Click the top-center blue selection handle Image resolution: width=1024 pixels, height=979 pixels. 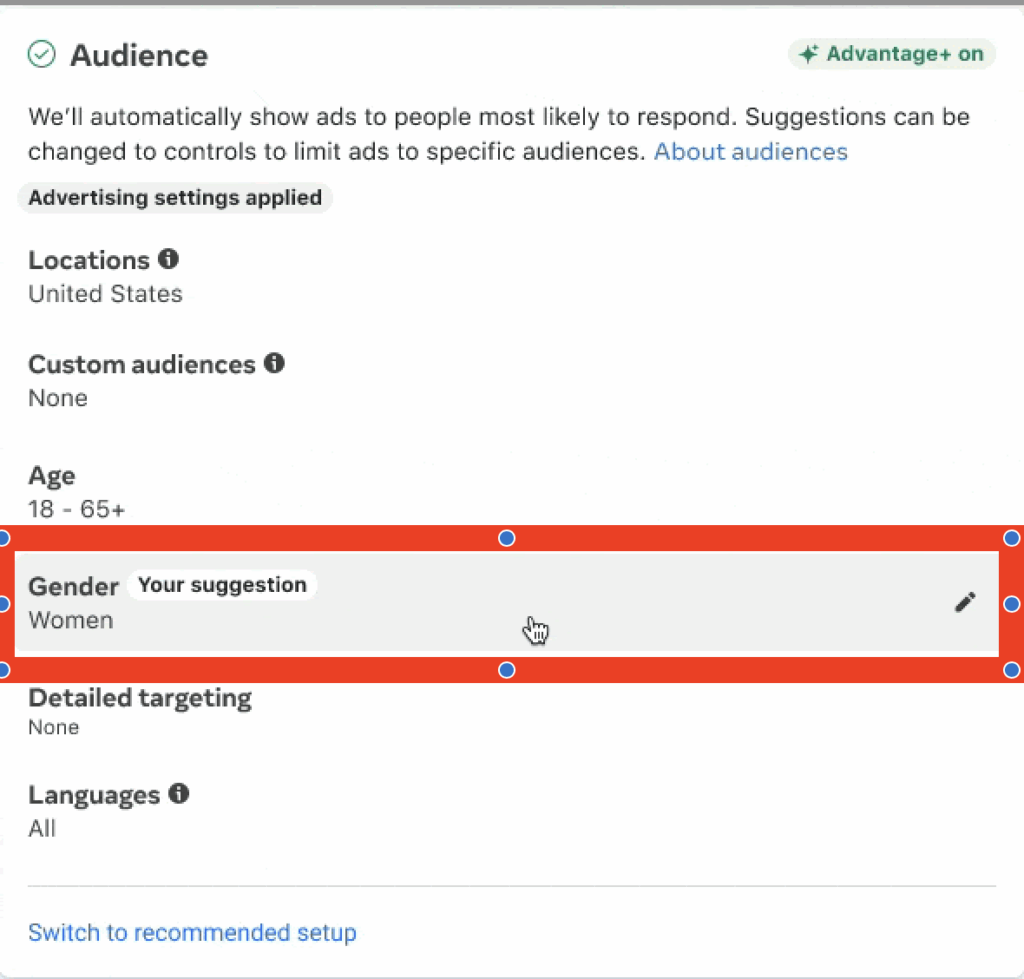click(x=507, y=539)
